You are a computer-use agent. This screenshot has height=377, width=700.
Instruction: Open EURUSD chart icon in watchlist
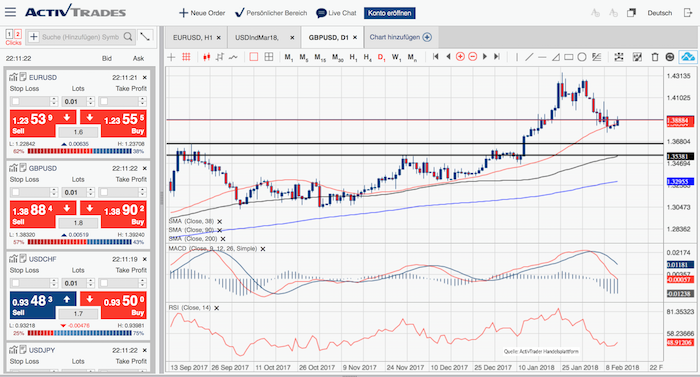[13, 77]
